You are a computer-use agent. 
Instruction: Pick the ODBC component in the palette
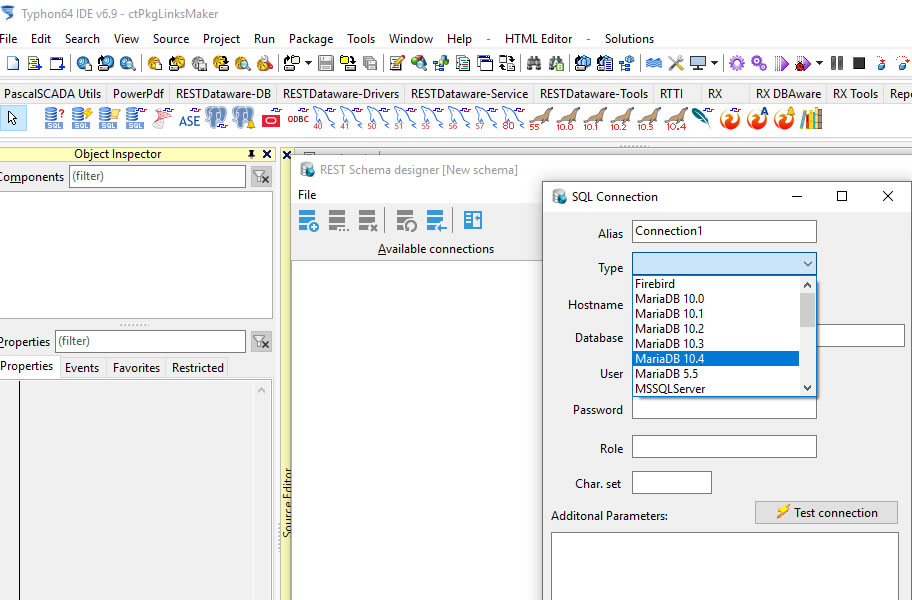click(x=298, y=119)
